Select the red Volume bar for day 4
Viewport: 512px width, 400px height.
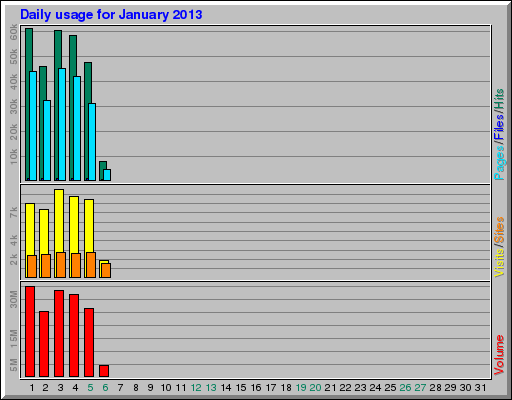point(74,335)
